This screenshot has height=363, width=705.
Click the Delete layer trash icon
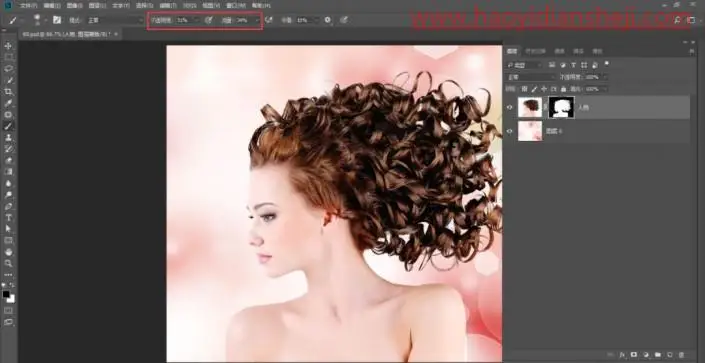[x=681, y=355]
